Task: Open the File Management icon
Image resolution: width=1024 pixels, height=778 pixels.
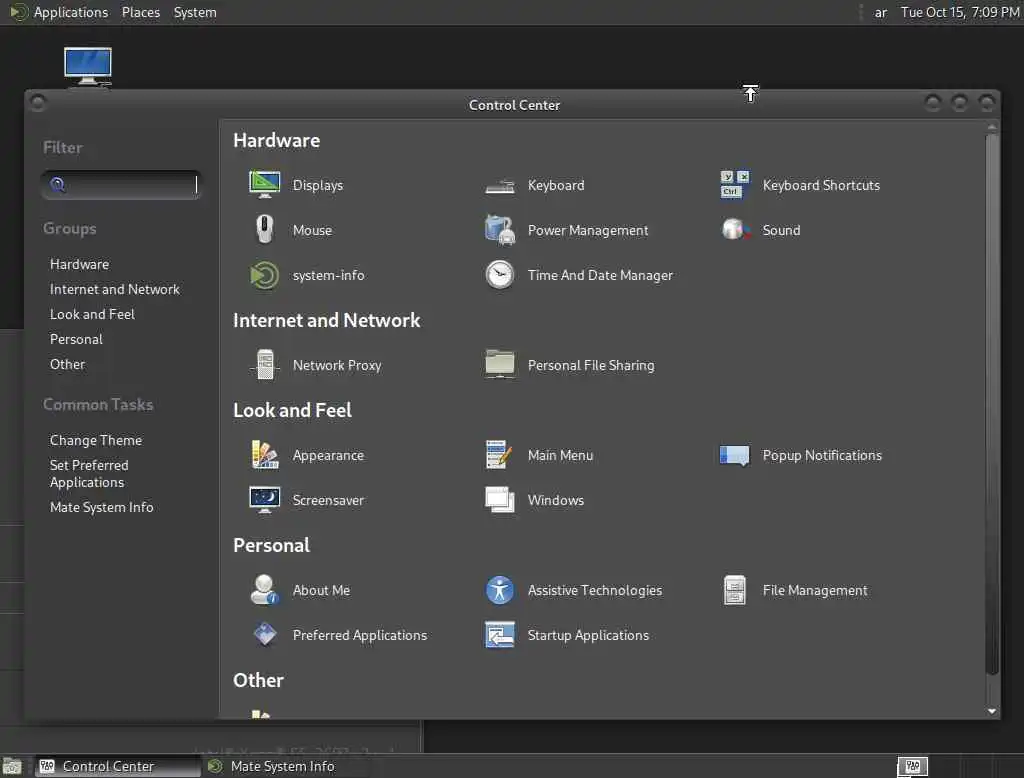Action: (x=735, y=590)
